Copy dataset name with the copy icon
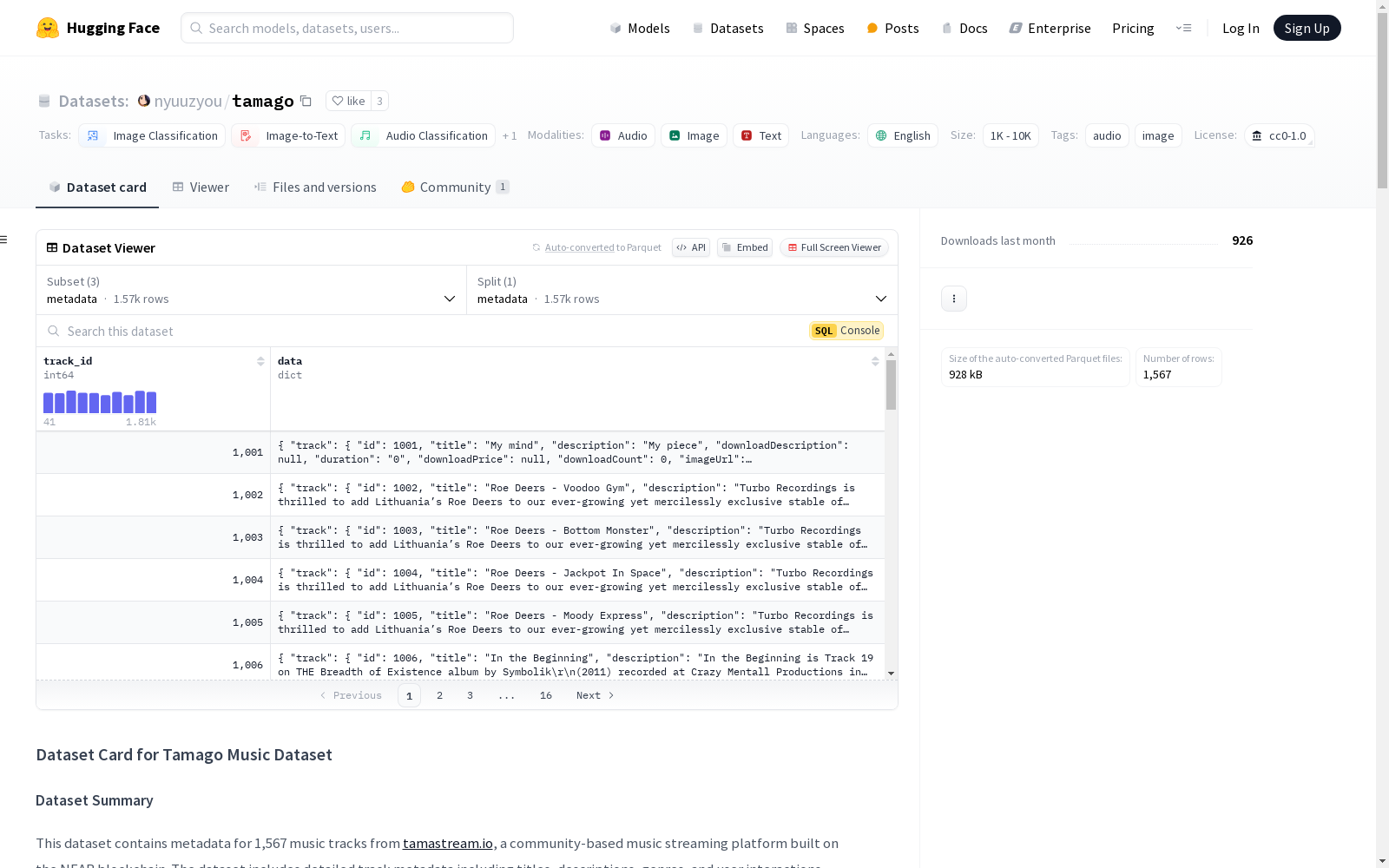The width and height of the screenshot is (1389, 868). 306,101
